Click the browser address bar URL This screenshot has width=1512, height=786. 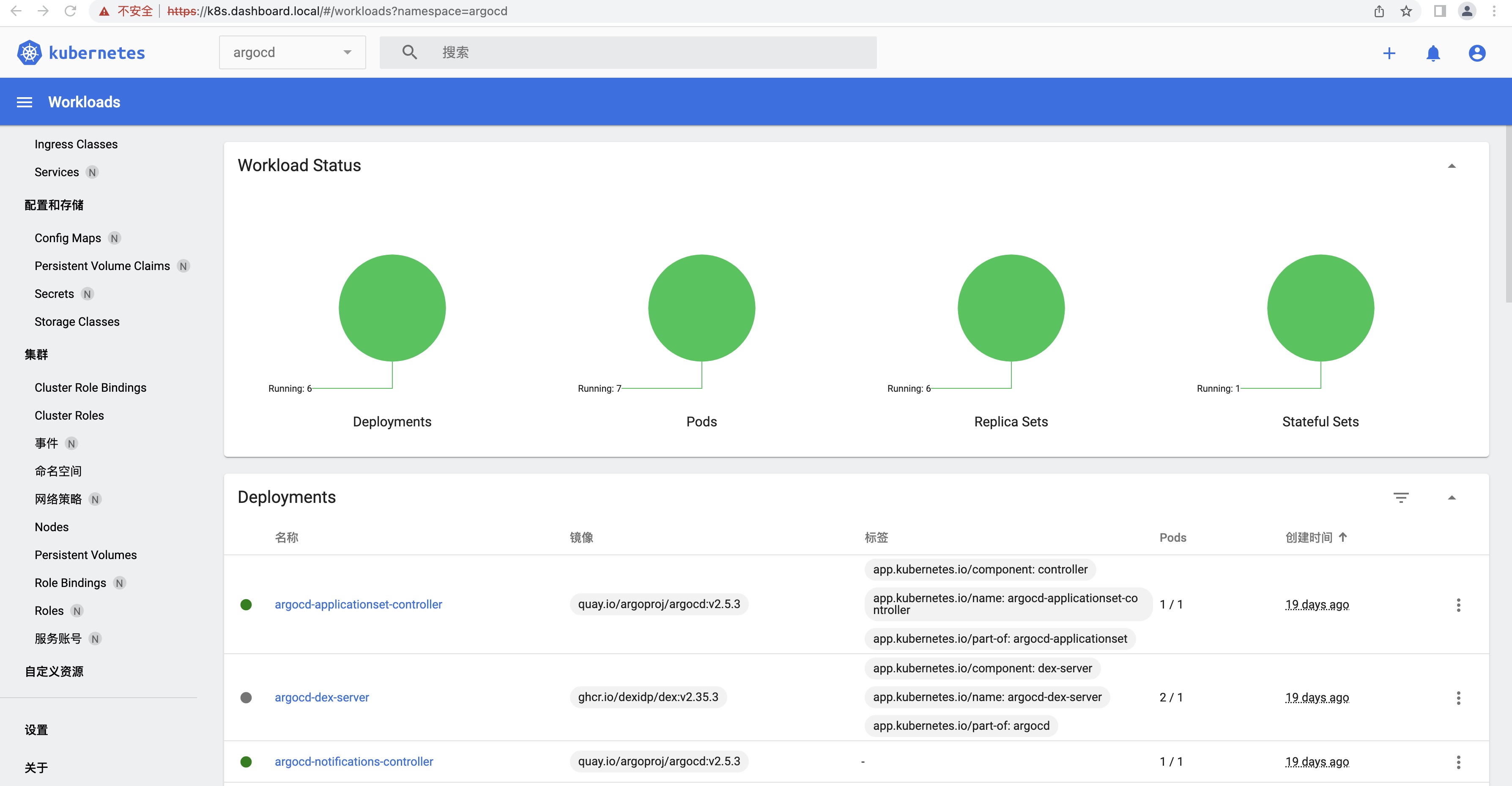[x=337, y=11]
